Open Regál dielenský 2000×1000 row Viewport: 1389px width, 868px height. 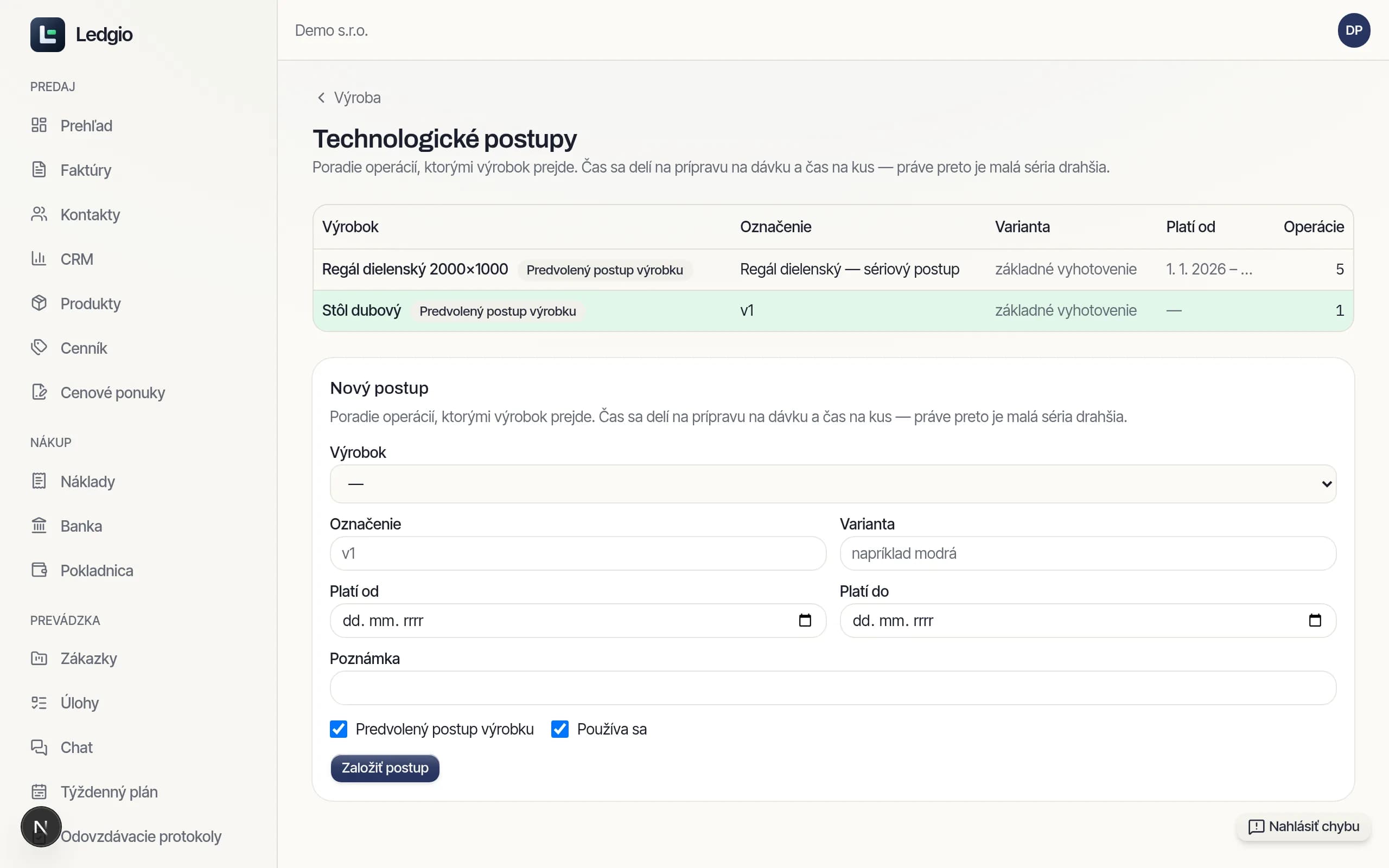pyautogui.click(x=833, y=269)
